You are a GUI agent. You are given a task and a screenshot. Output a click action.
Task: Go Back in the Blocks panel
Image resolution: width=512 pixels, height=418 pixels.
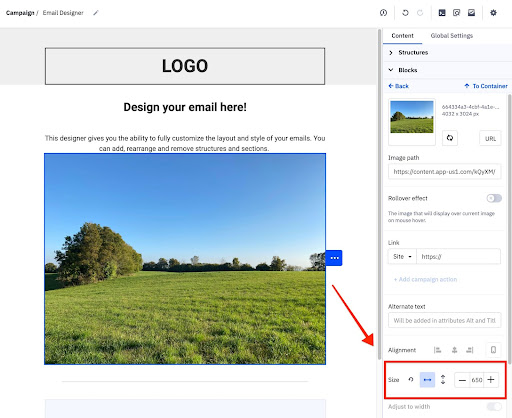coord(398,86)
